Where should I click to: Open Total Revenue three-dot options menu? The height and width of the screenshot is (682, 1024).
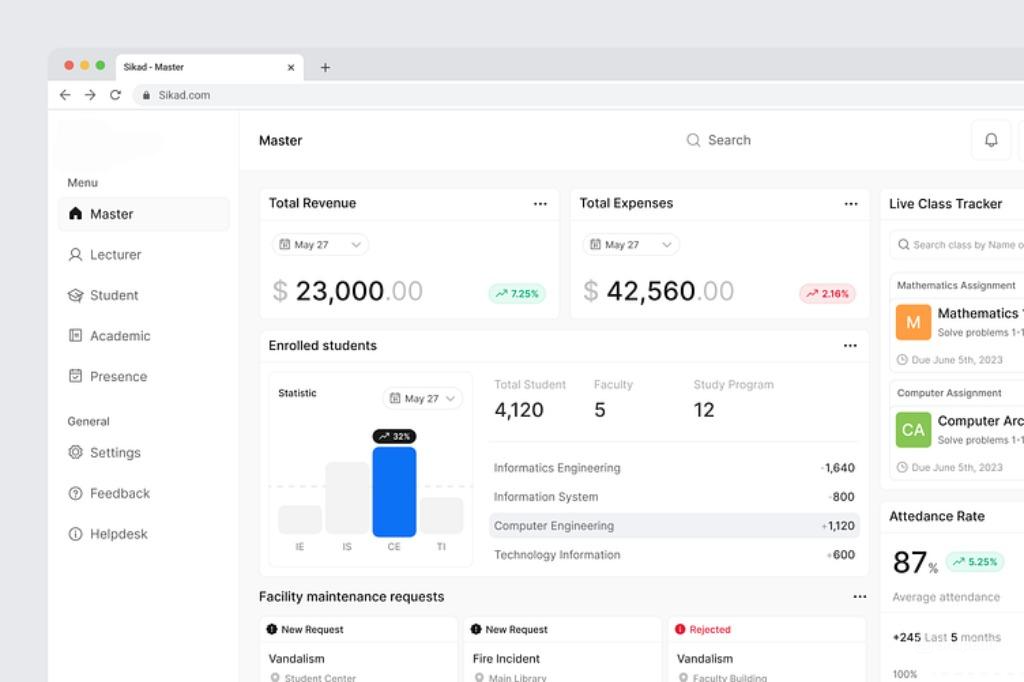pos(540,204)
